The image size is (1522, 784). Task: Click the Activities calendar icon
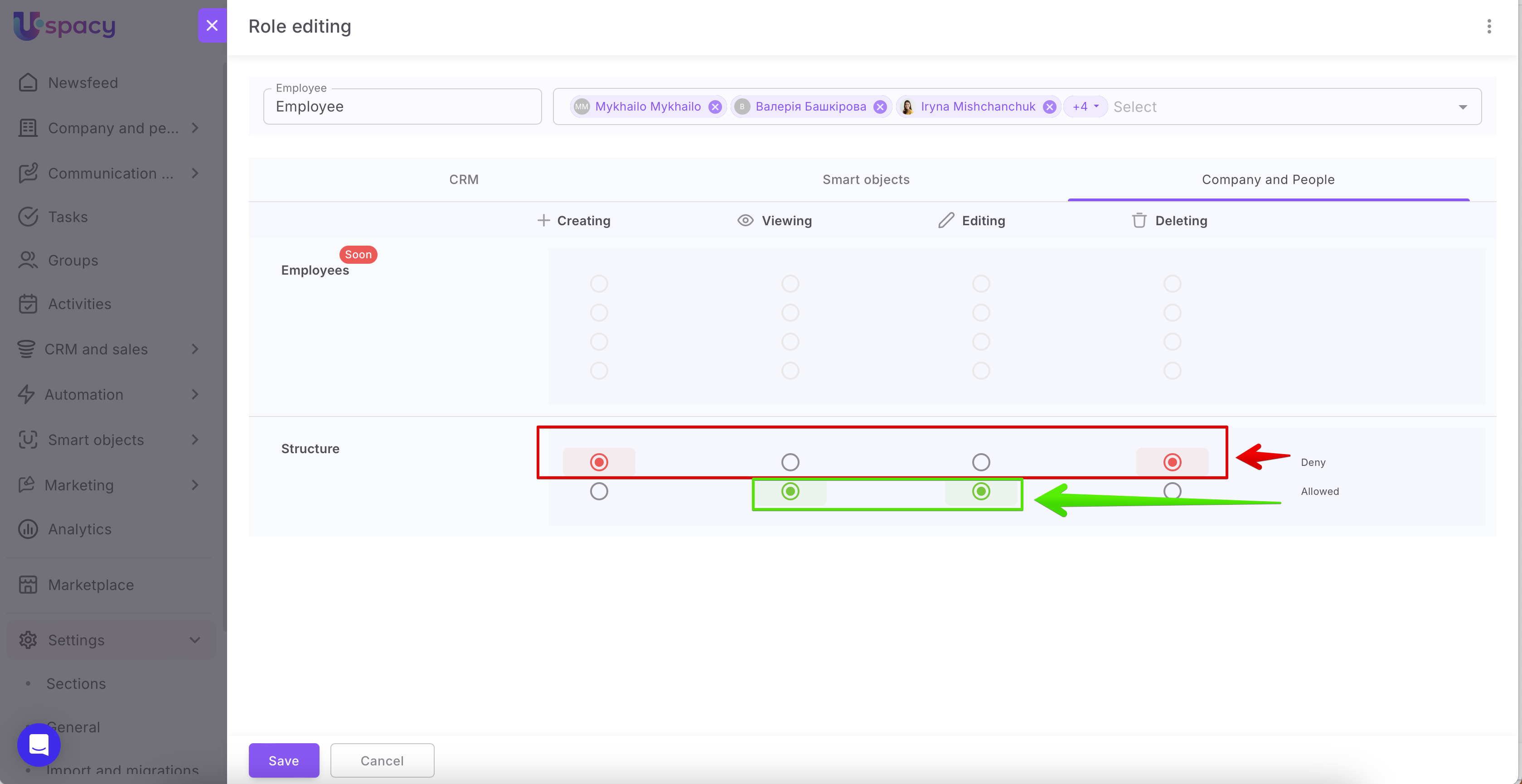pos(28,304)
